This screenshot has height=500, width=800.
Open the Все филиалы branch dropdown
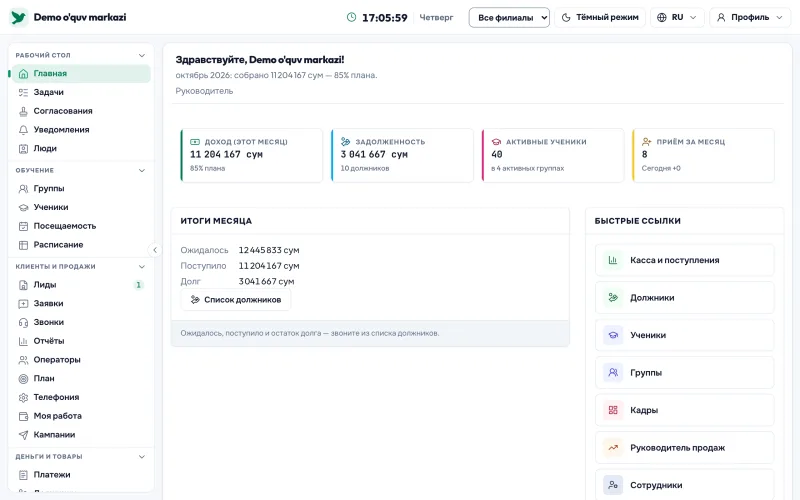pos(509,17)
